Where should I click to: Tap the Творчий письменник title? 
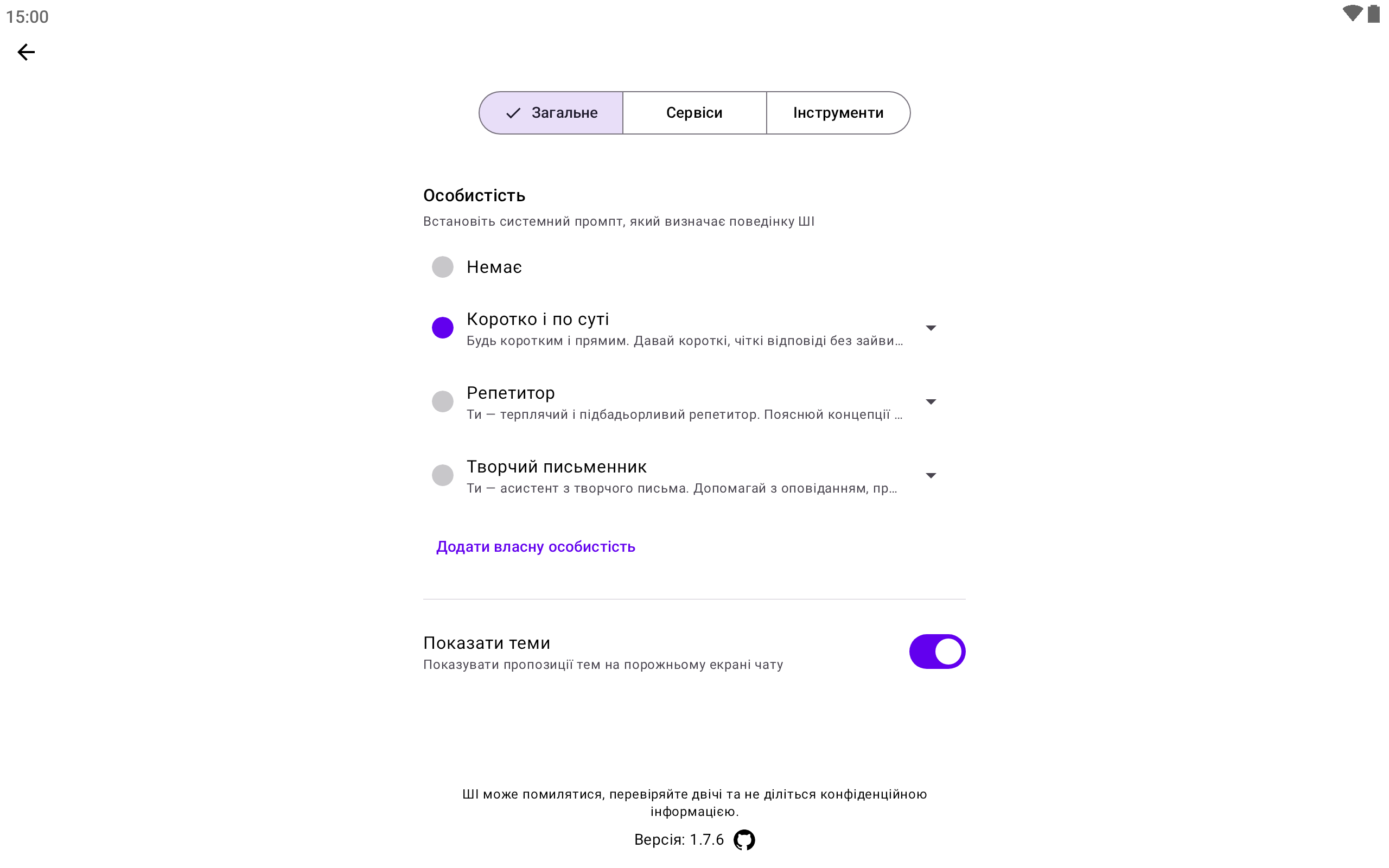point(556,467)
